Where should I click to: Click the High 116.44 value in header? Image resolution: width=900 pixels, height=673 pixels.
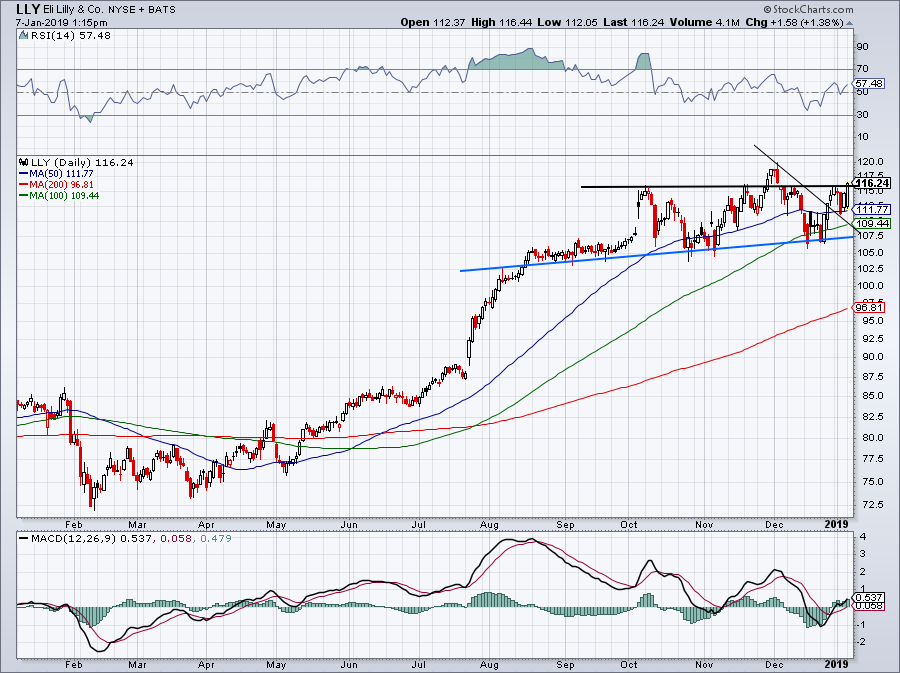tap(501, 22)
